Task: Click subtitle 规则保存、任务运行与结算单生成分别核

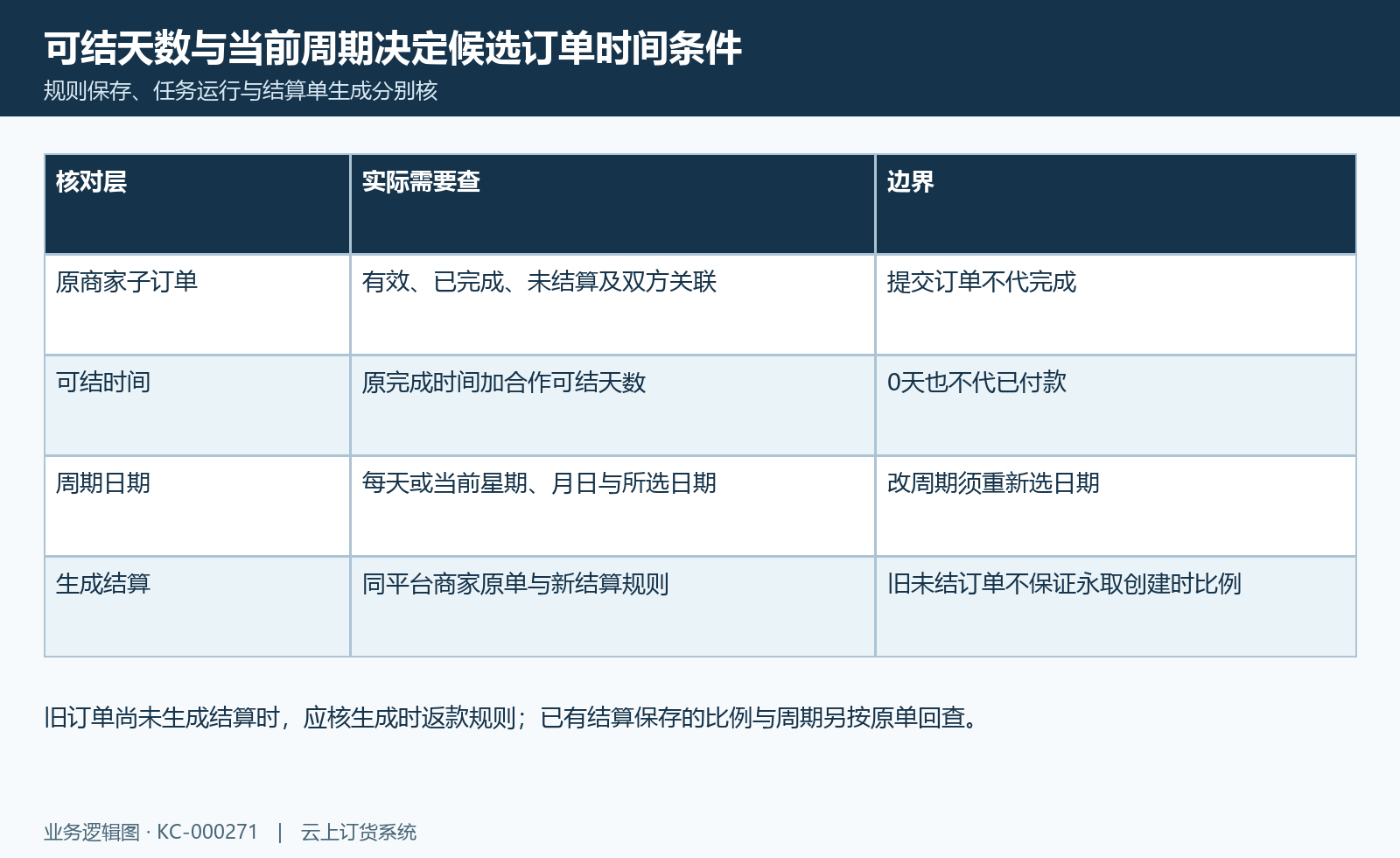Action: coord(241,91)
